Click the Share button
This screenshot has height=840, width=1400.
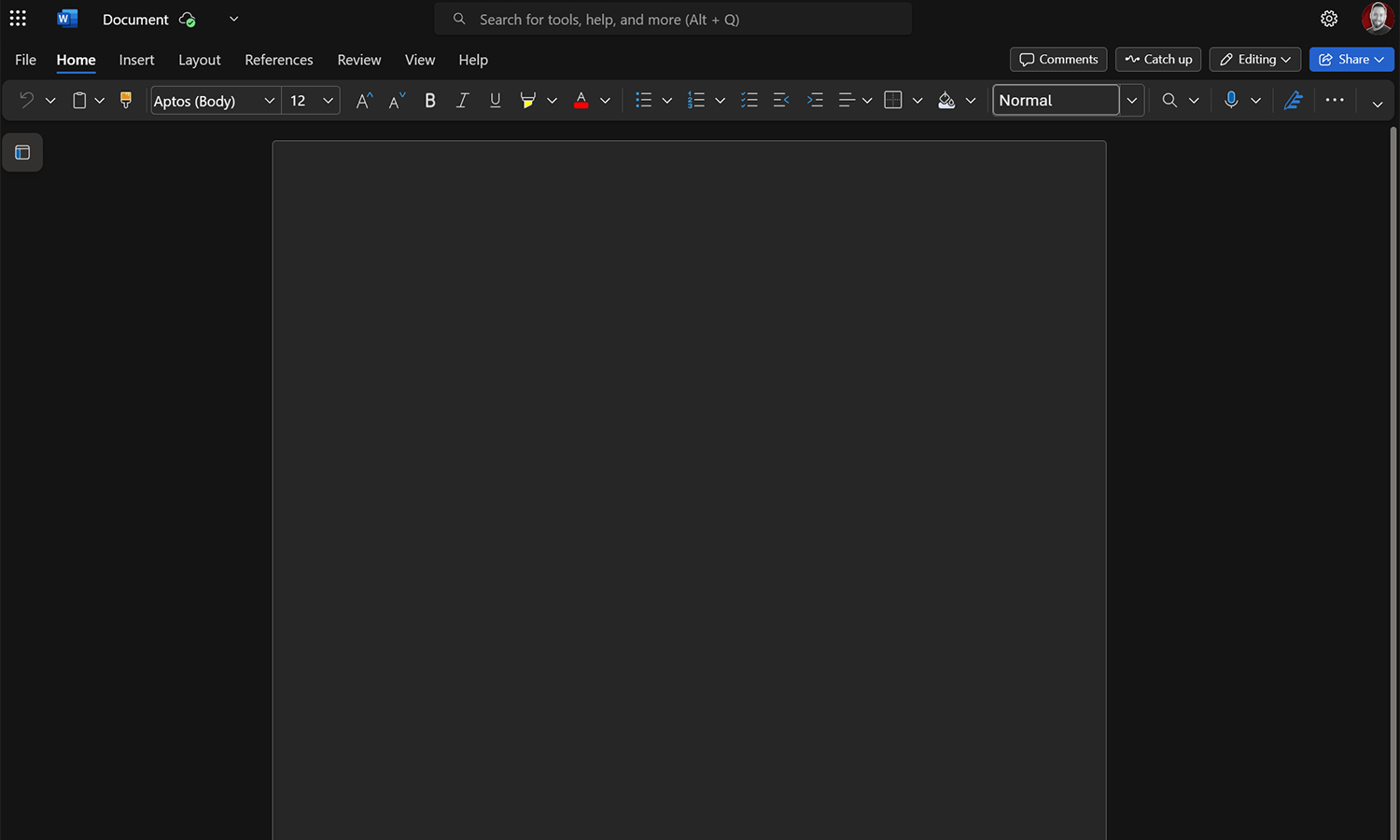(1351, 59)
